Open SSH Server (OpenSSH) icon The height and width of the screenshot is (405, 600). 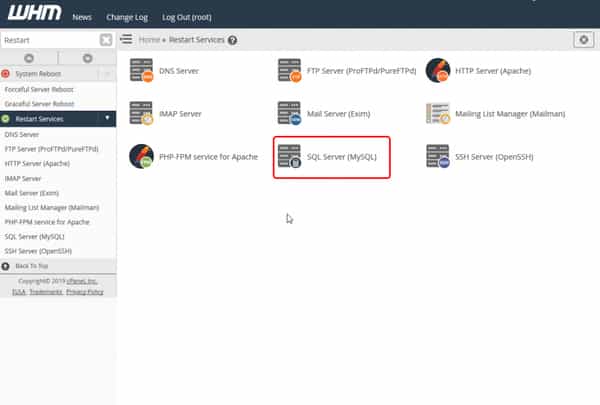[x=438, y=156]
